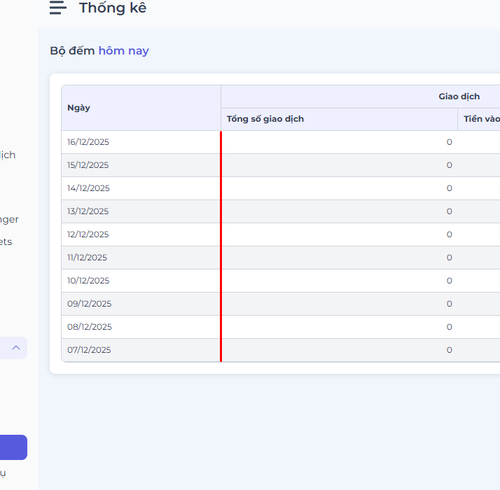Click the 'Bộ đếm' heading text

72,51
